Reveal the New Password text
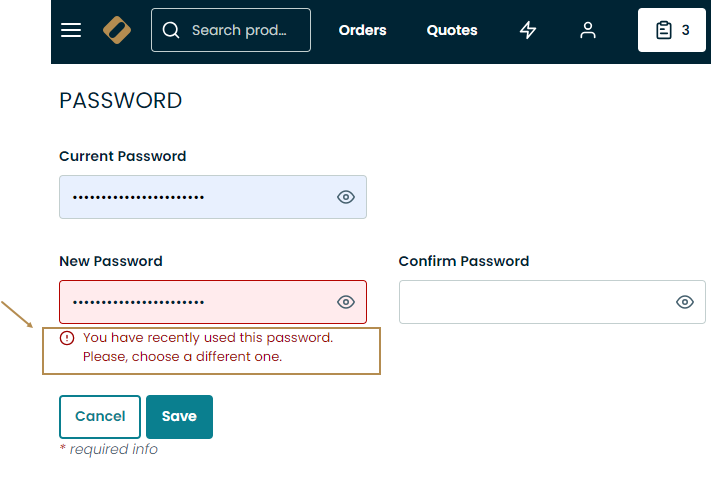The height and width of the screenshot is (492, 711). [346, 302]
